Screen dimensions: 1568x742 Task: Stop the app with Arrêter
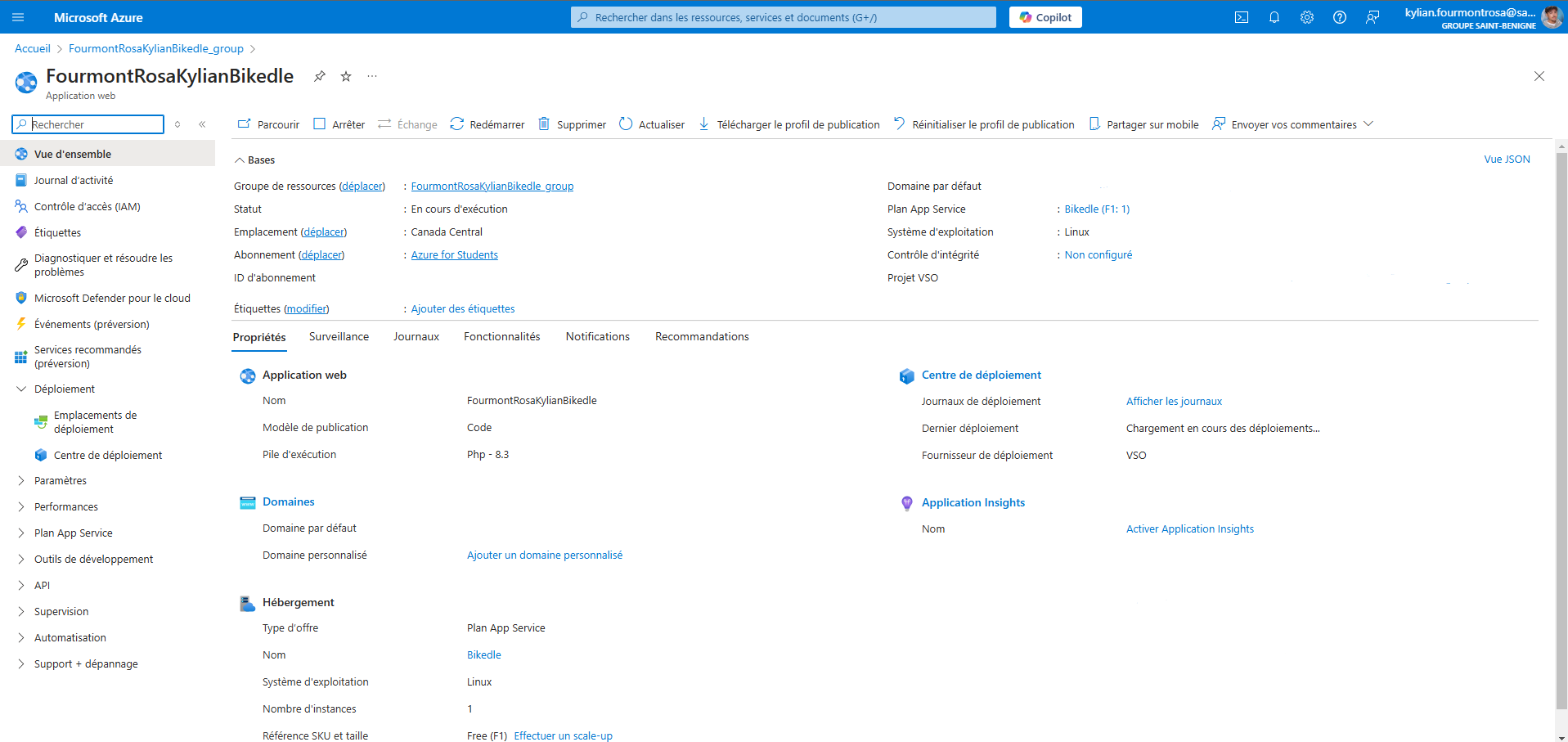click(x=339, y=124)
